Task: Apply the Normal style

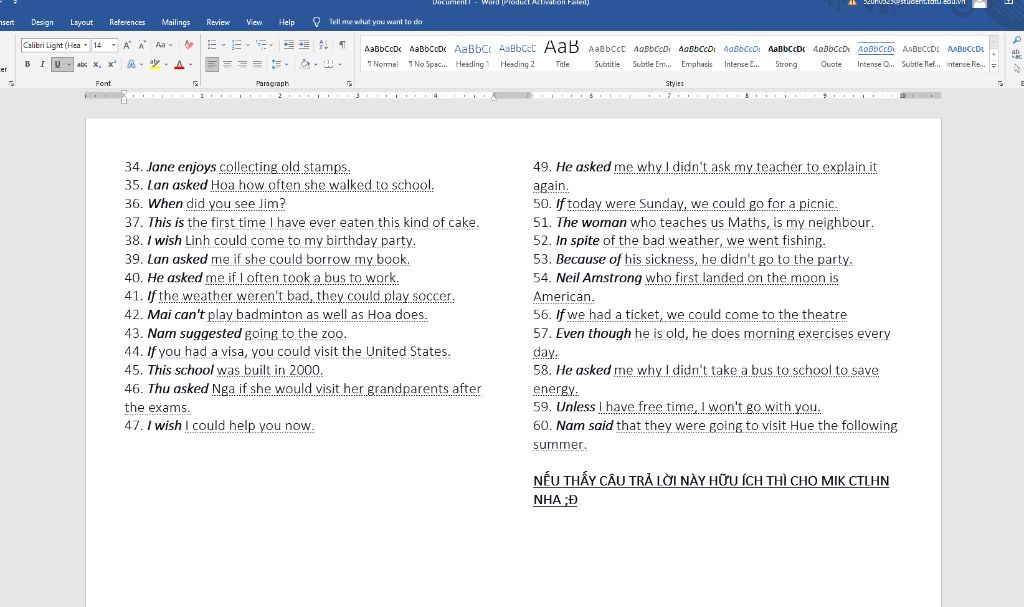Action: click(383, 55)
